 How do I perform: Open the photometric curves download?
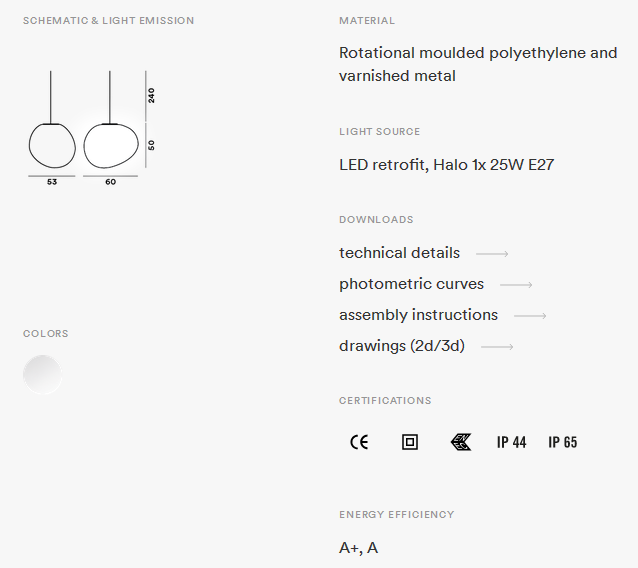pos(411,284)
